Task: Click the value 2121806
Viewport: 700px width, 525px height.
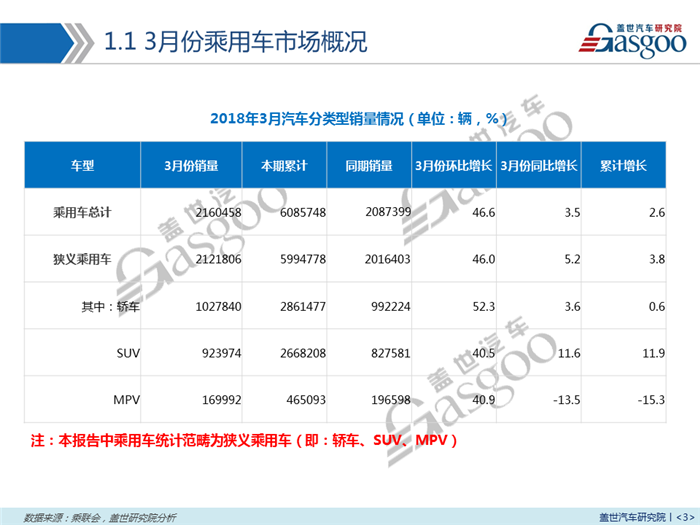Action: [218, 259]
